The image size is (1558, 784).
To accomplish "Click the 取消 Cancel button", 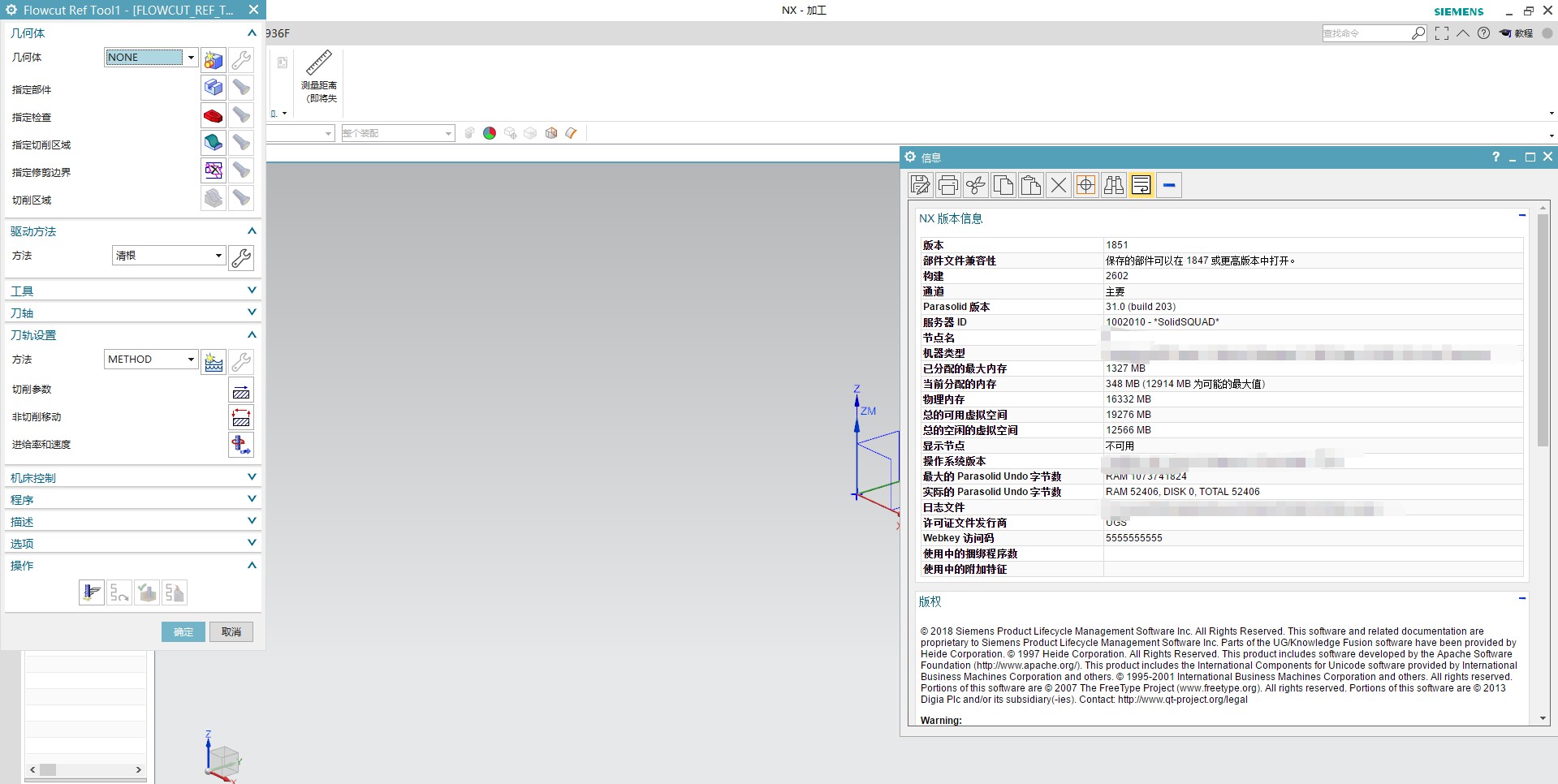I will (231, 632).
